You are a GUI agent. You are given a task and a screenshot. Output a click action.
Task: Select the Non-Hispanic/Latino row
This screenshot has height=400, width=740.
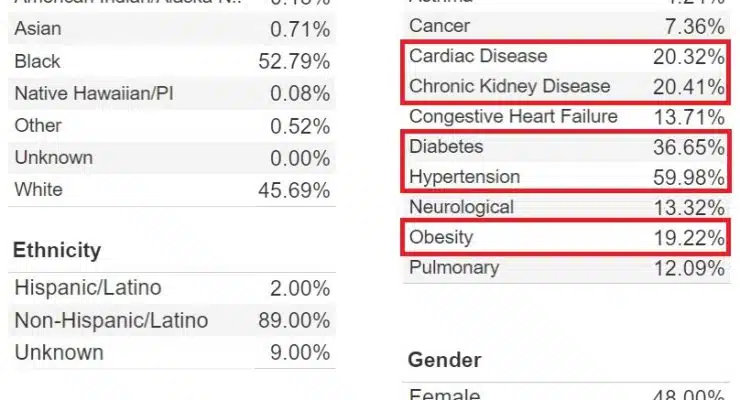tap(172, 320)
